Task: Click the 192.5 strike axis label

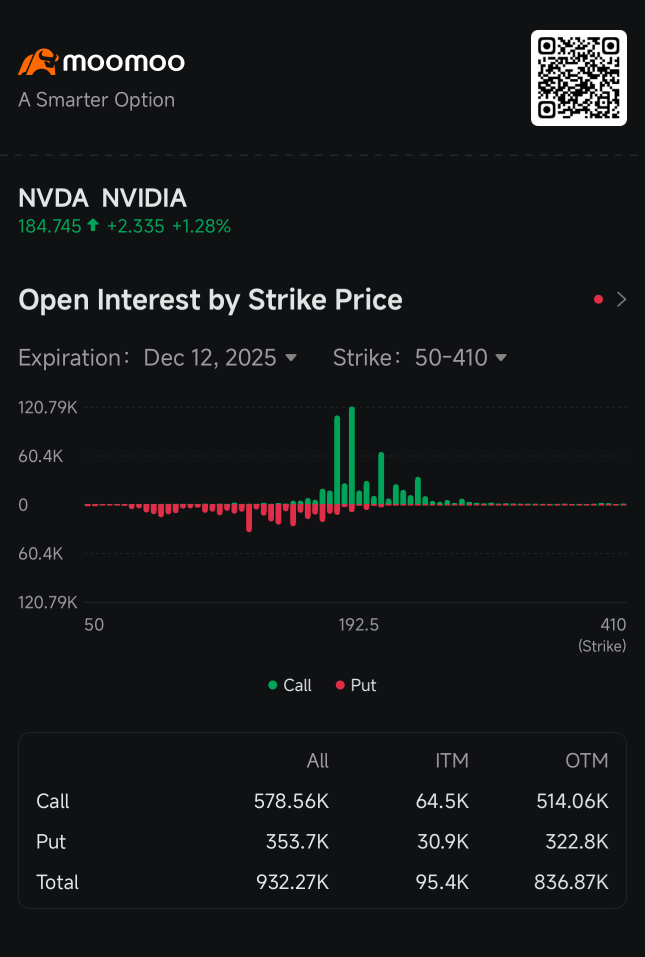Action: (x=359, y=624)
